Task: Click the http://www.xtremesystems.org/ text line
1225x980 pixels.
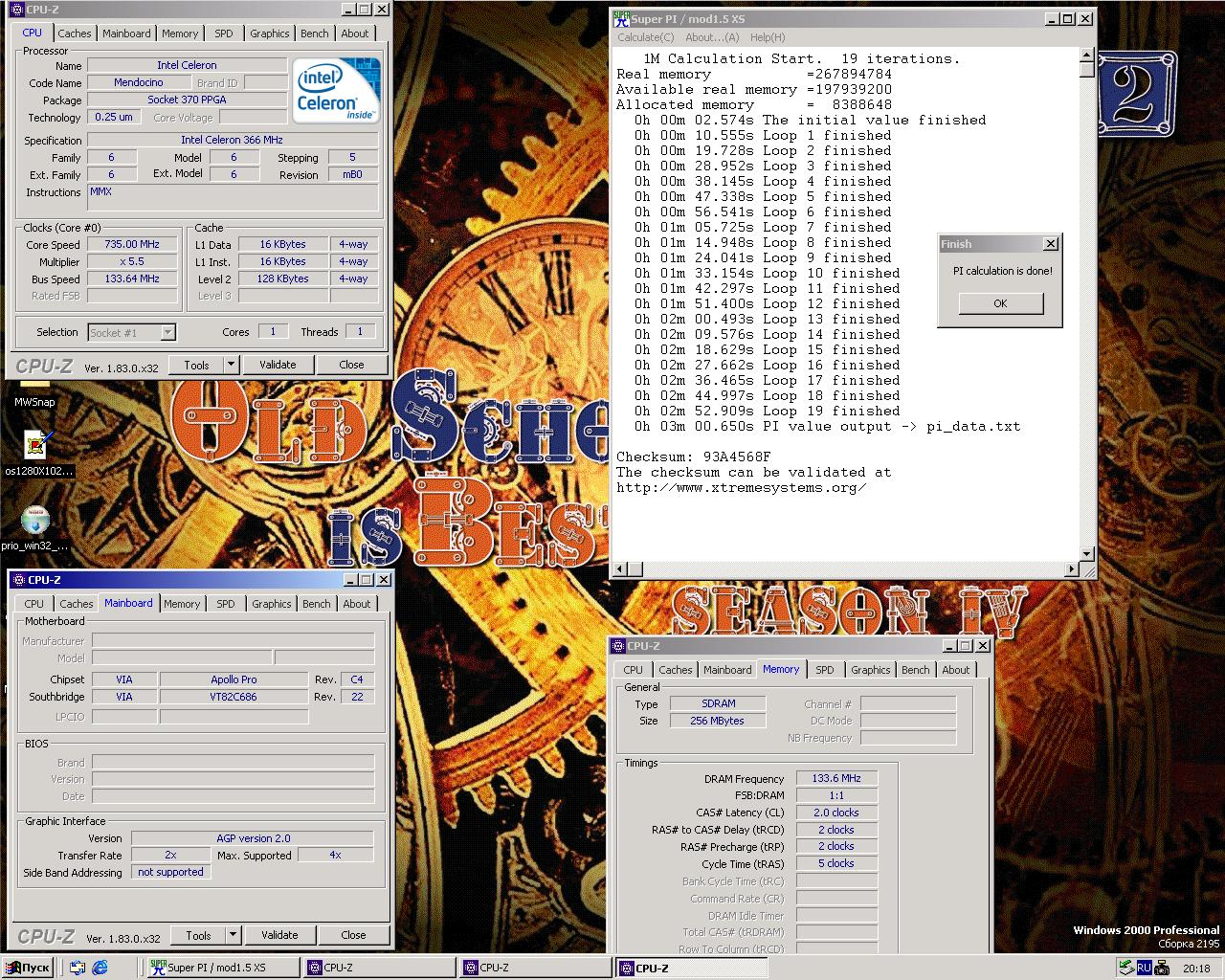Action: point(742,487)
